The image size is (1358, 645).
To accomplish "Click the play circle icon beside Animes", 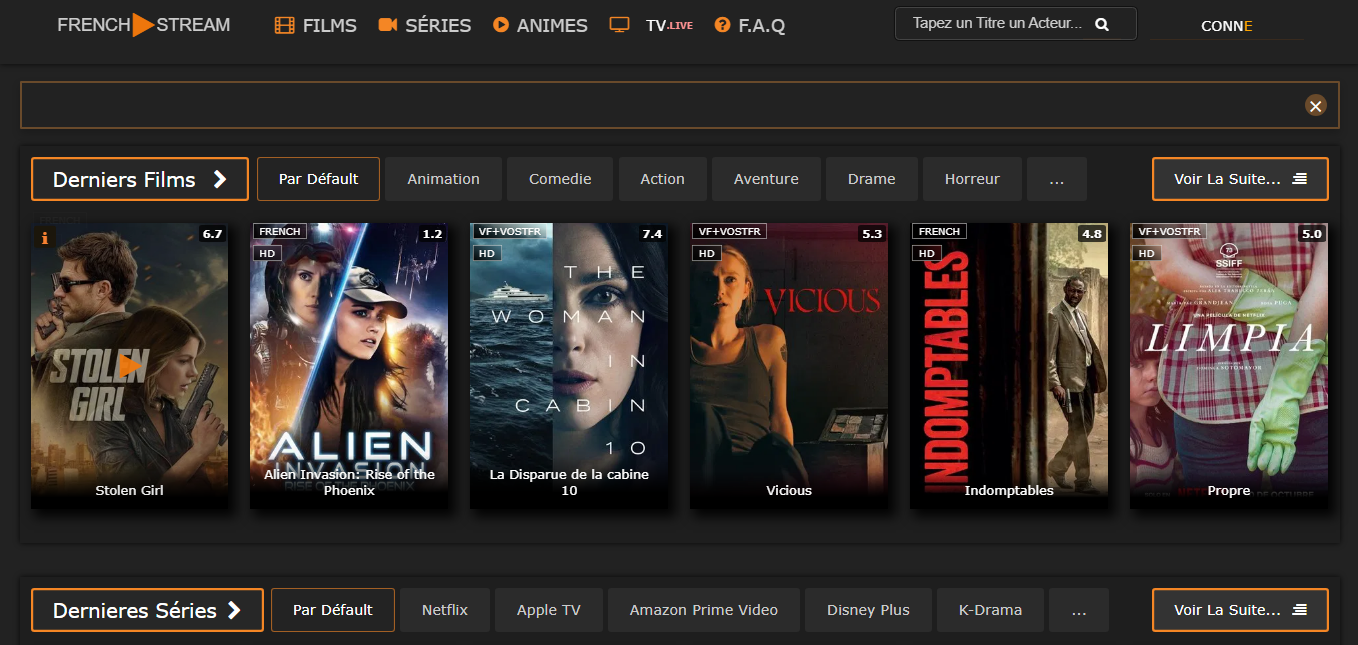I will click(501, 25).
